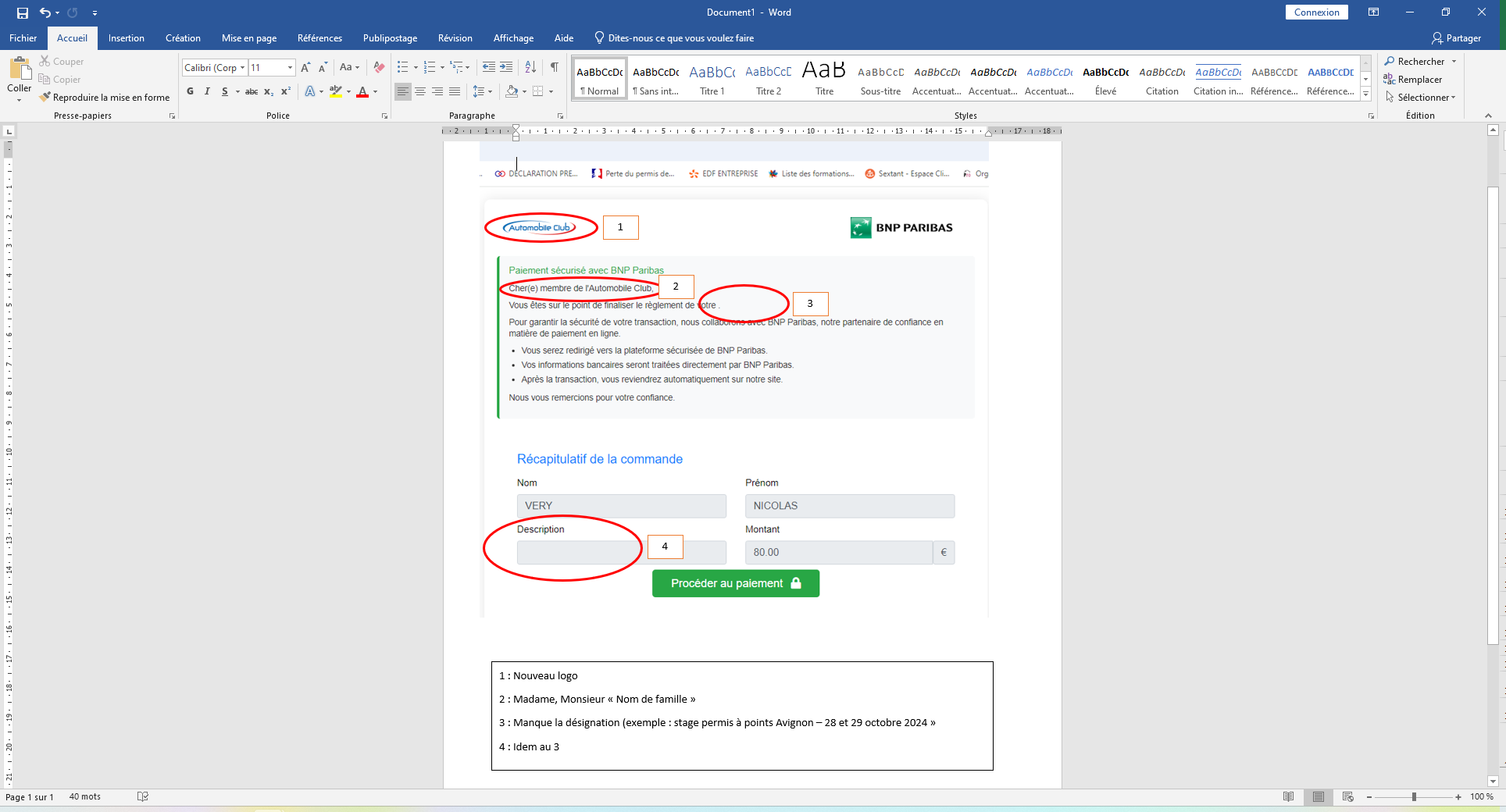Expand the Styles gallery more arrow
Viewport: 1506px width, 812px height.
tap(1365, 94)
